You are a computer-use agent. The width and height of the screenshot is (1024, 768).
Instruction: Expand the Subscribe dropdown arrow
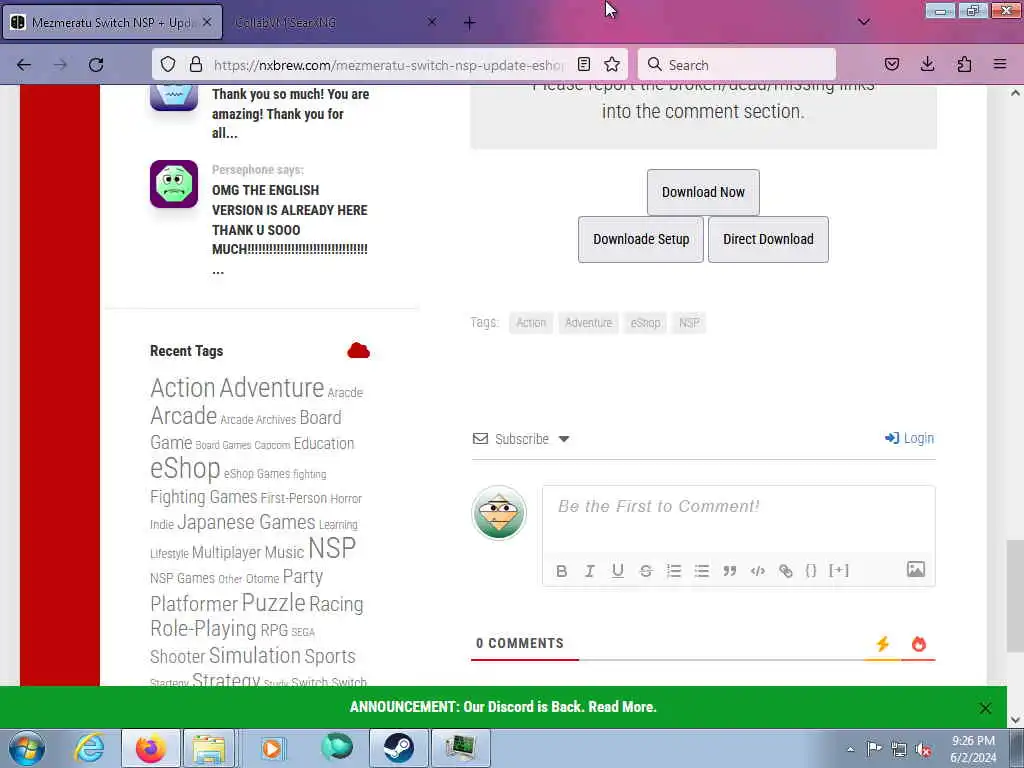coord(564,439)
